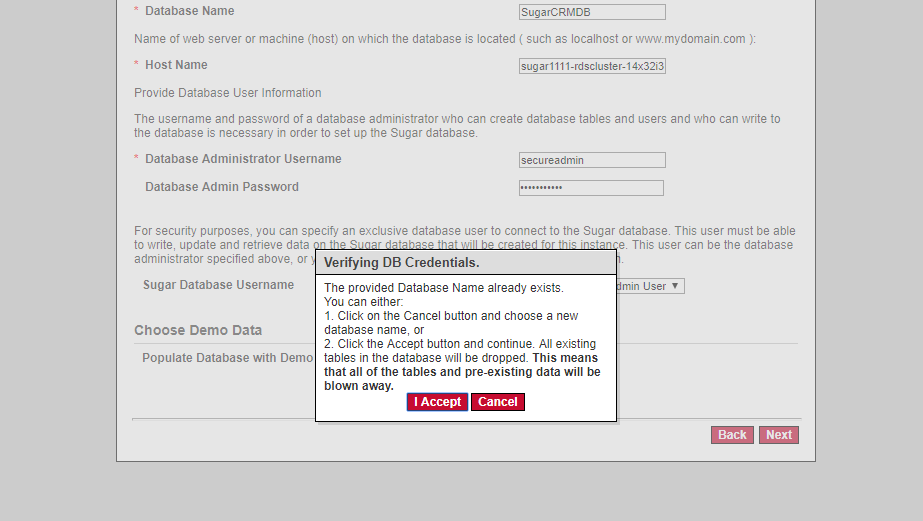This screenshot has height=521, width=923.
Task: Open the Sugar Database Username dropdown
Action: pos(648,286)
